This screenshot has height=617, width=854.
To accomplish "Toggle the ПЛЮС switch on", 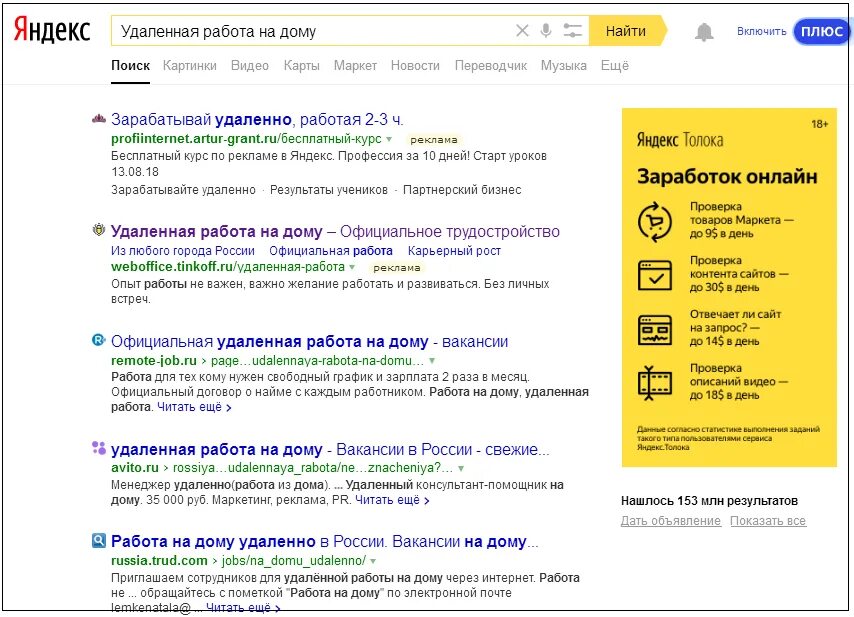I will (x=822, y=32).
